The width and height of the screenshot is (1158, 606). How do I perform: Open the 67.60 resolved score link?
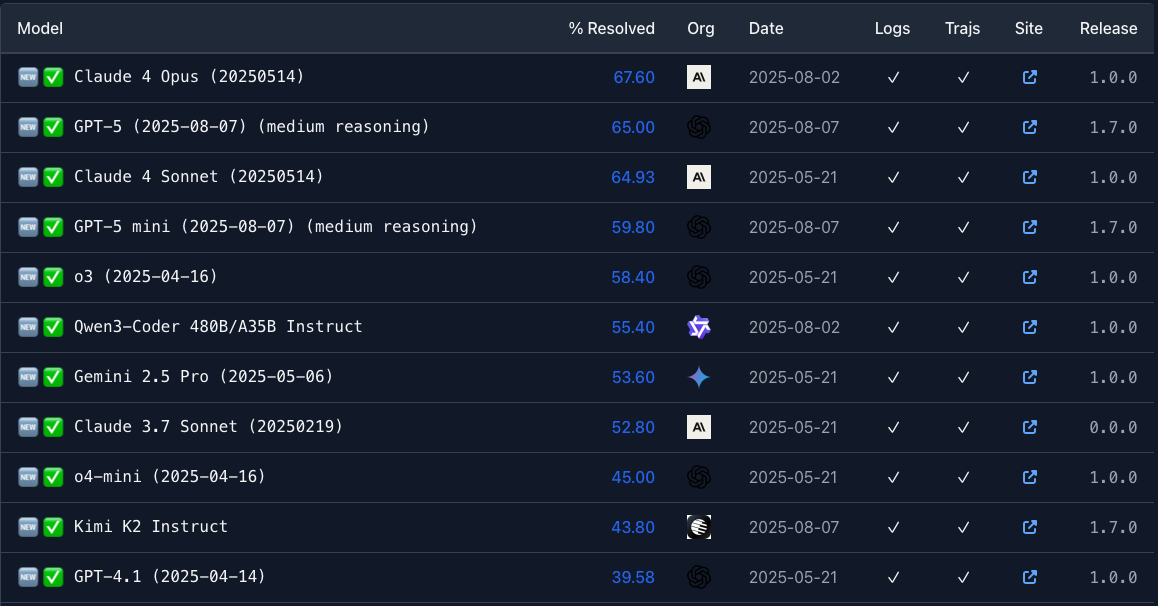(x=634, y=78)
